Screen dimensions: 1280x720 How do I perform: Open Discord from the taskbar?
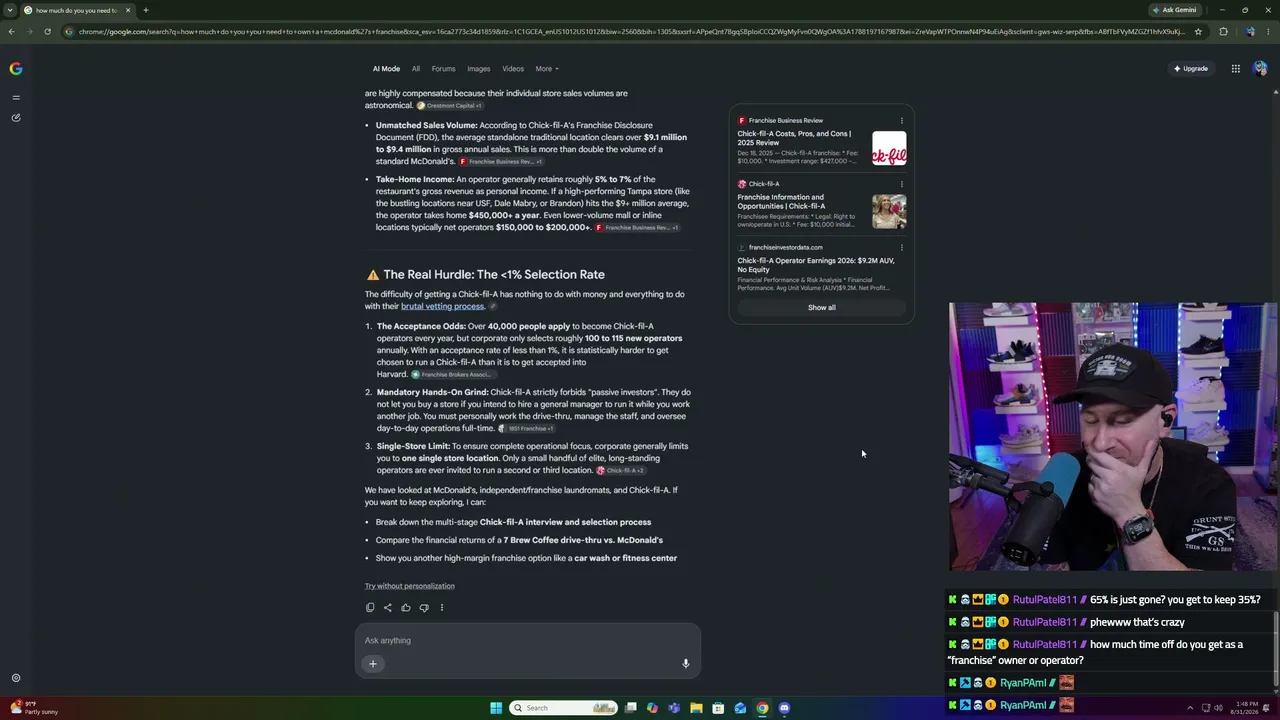(784, 708)
